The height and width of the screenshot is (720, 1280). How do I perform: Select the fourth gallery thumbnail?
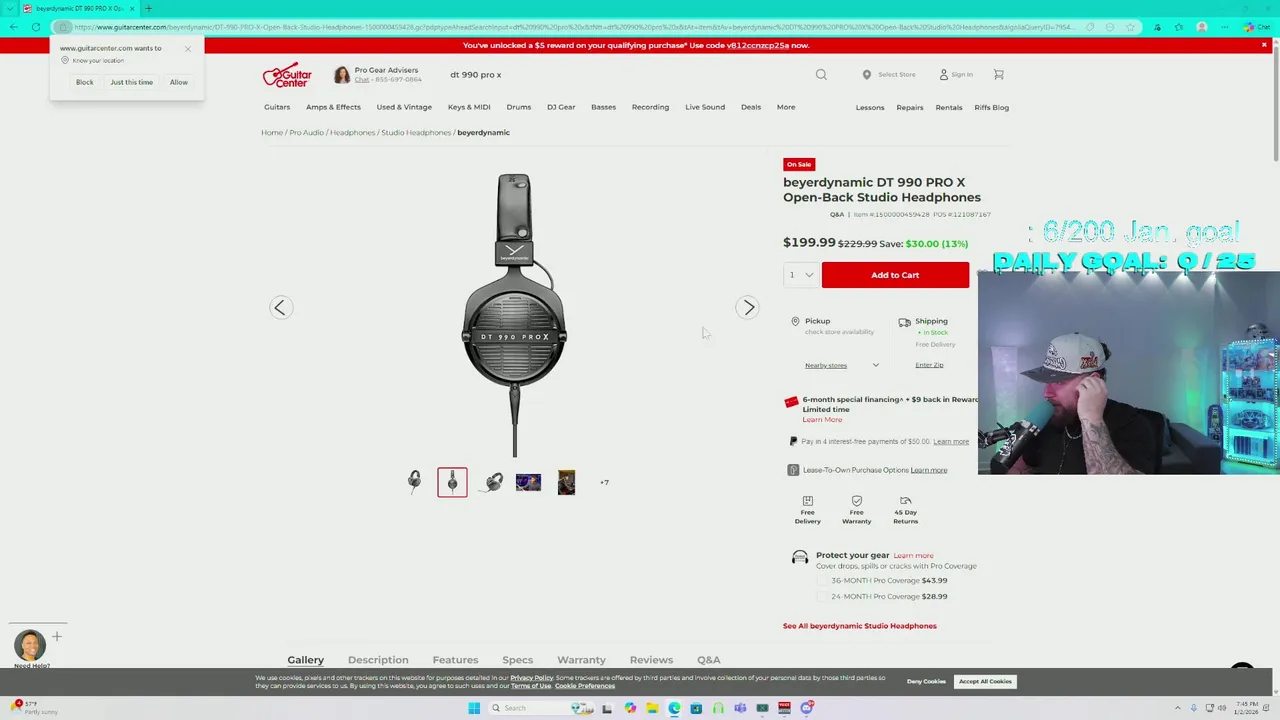click(528, 482)
